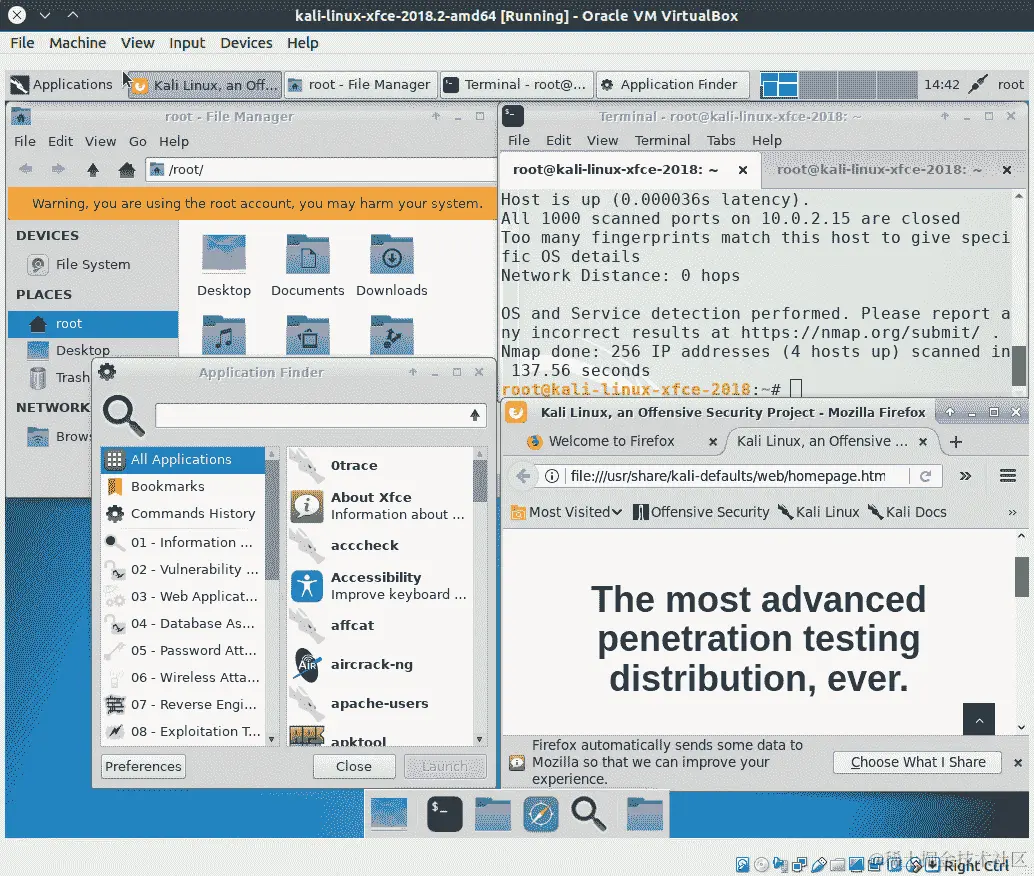
Task: Select File System under Devices
Action: point(92,265)
